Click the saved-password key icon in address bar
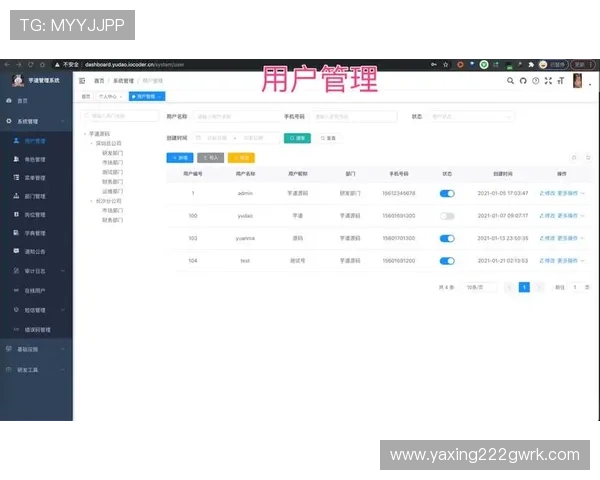 434,65
